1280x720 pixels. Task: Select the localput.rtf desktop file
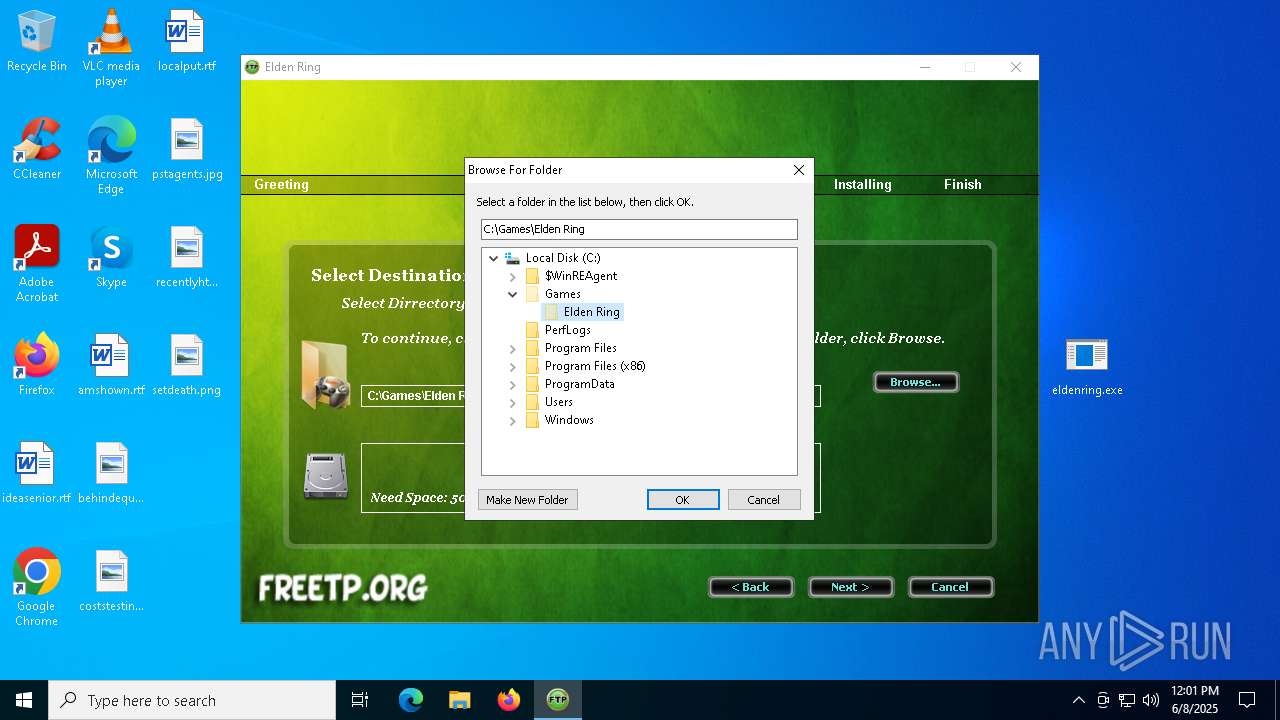coord(186,41)
